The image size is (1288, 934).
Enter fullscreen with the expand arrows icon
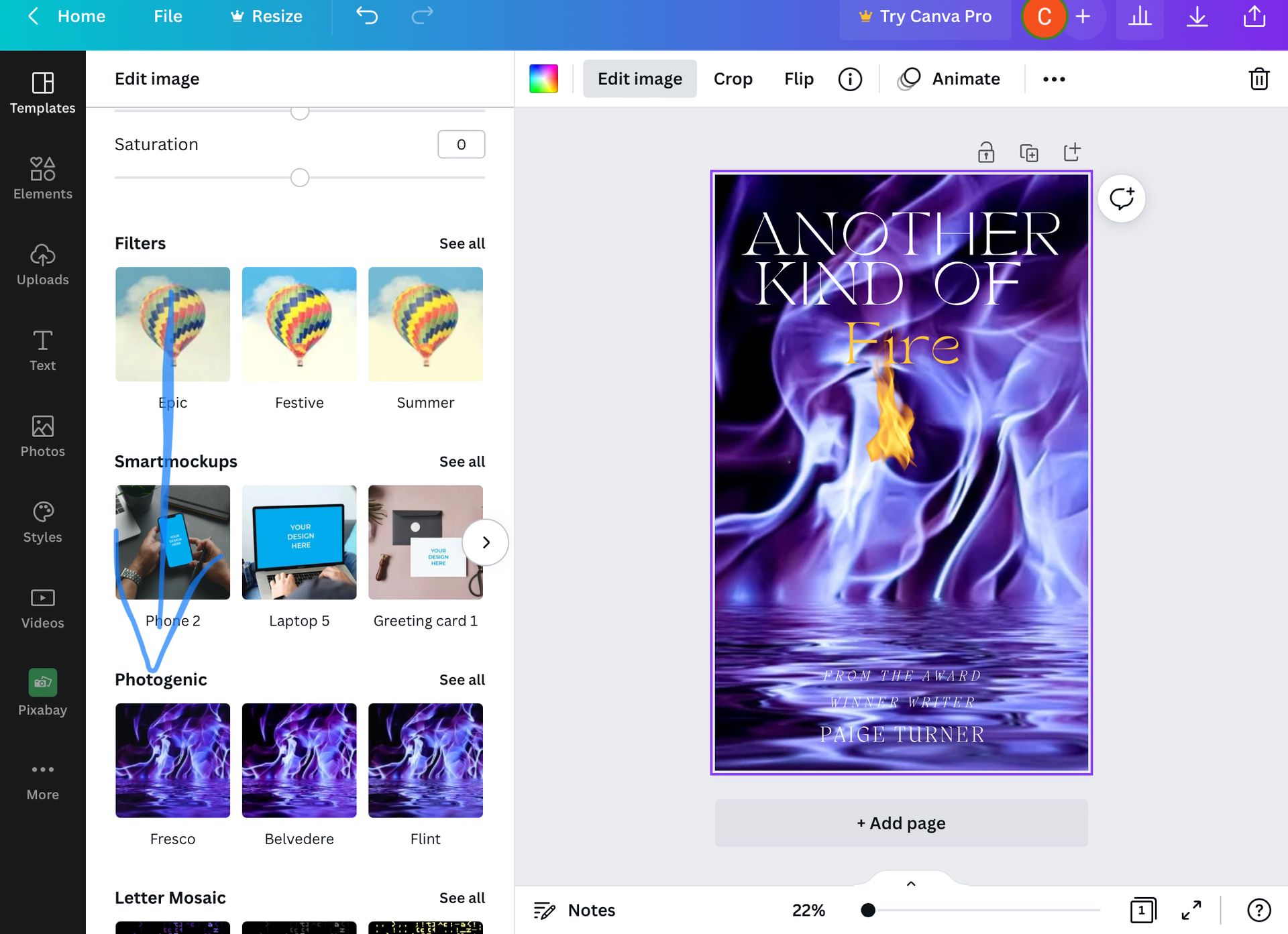click(x=1191, y=910)
